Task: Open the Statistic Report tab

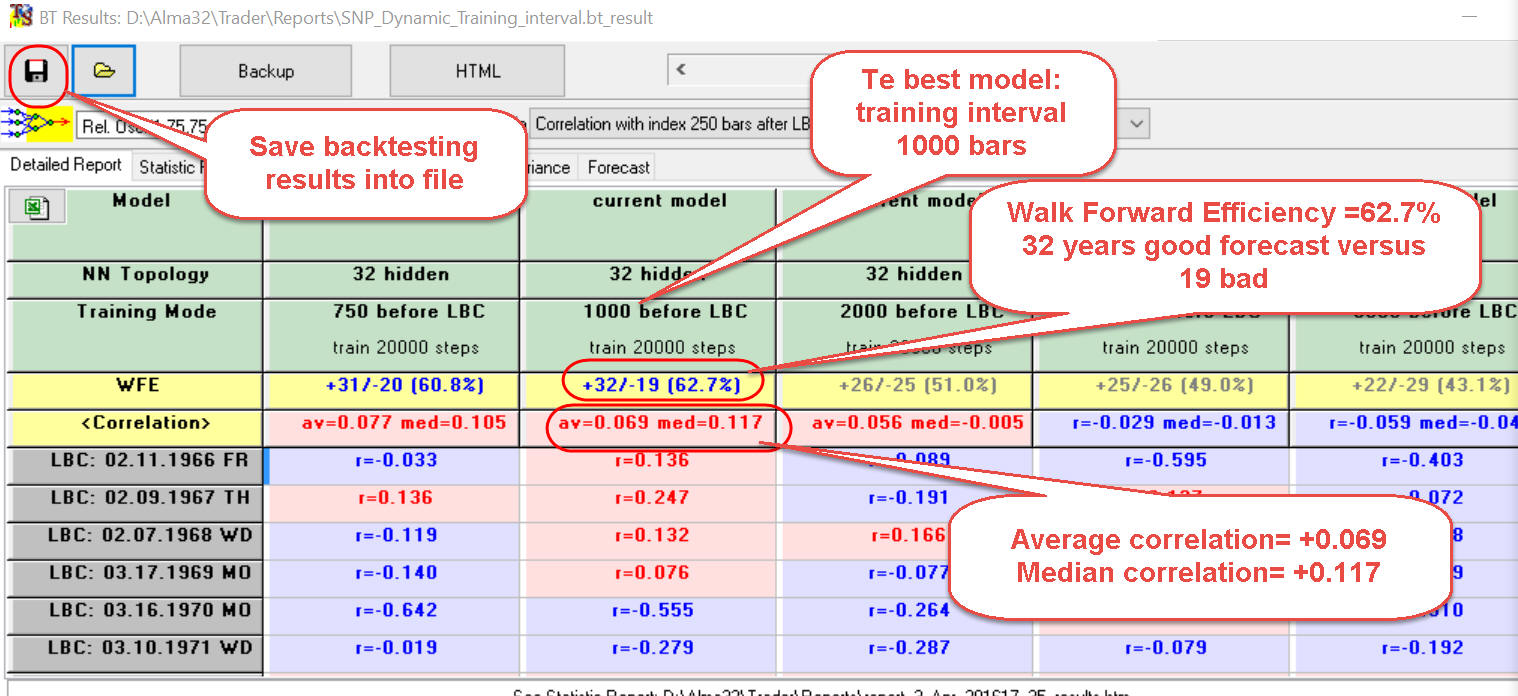Action: 170,167
